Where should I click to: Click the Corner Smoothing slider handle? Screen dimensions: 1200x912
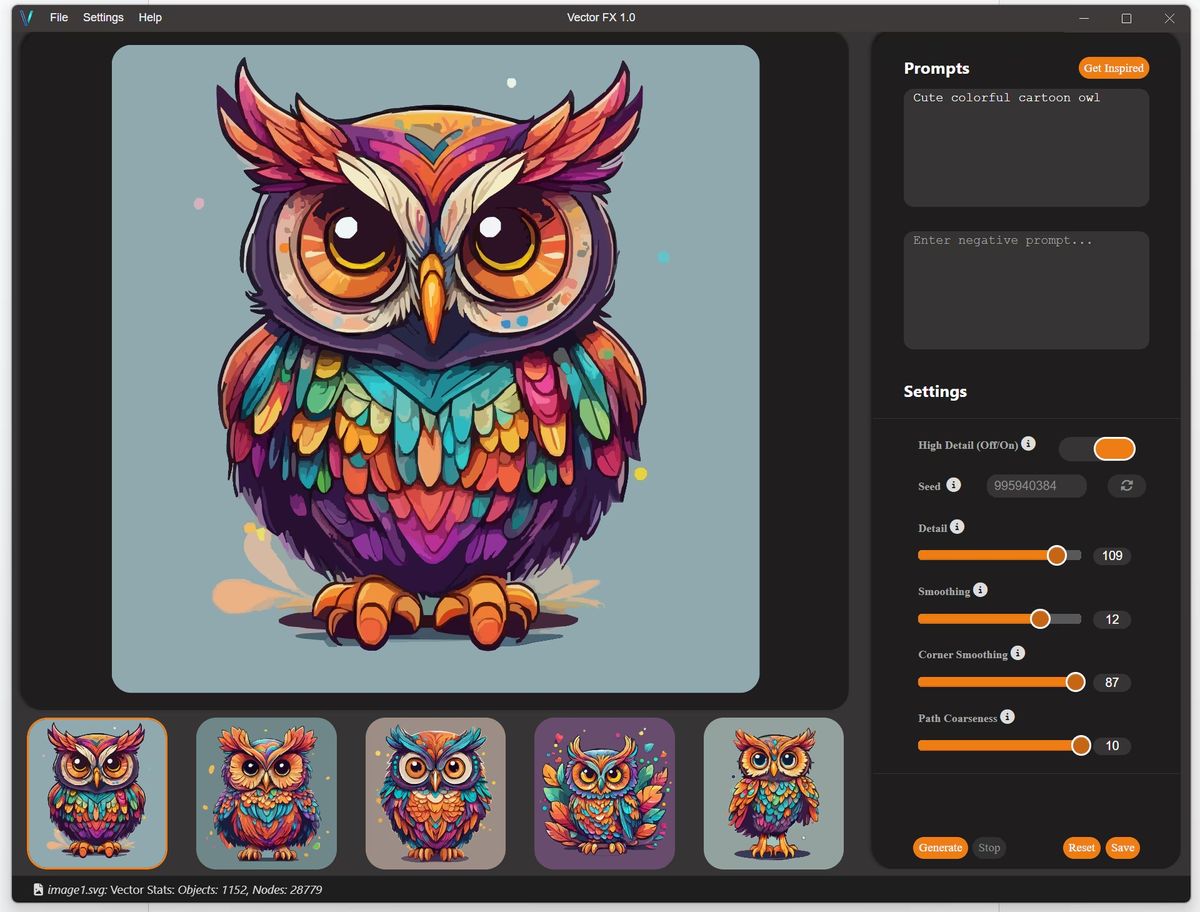[x=1075, y=682]
